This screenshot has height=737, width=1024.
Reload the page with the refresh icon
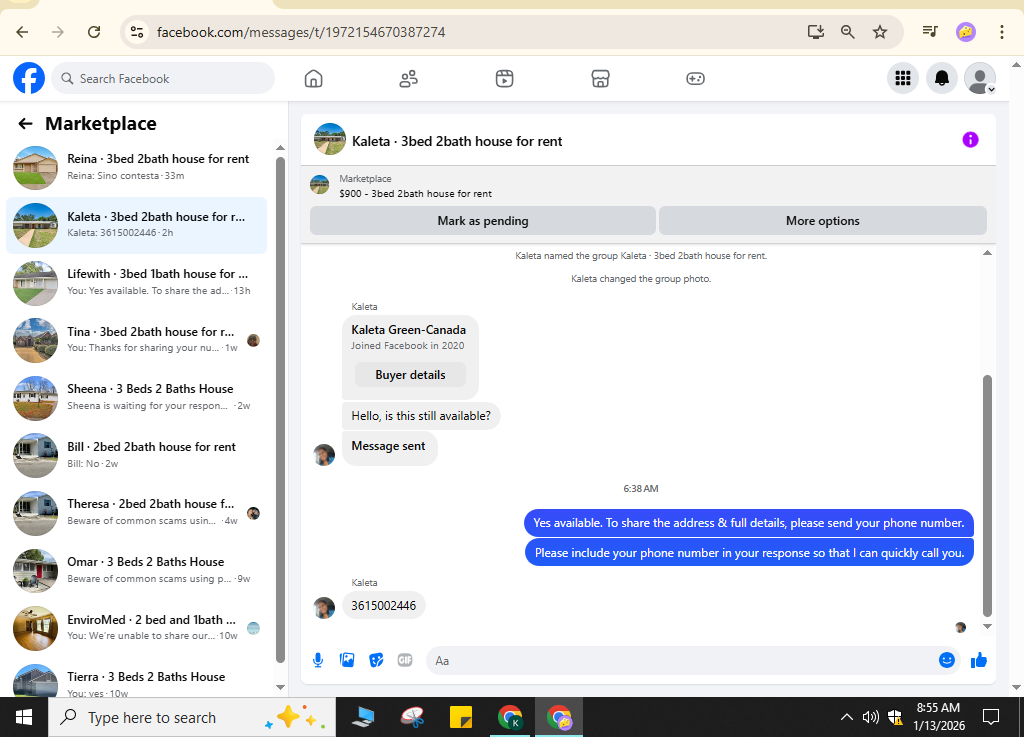94,32
